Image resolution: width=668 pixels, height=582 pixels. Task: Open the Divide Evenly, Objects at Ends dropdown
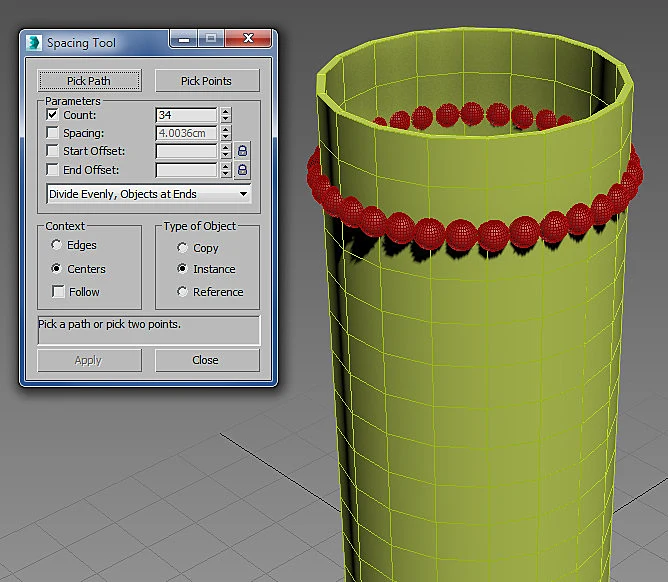[x=149, y=194]
